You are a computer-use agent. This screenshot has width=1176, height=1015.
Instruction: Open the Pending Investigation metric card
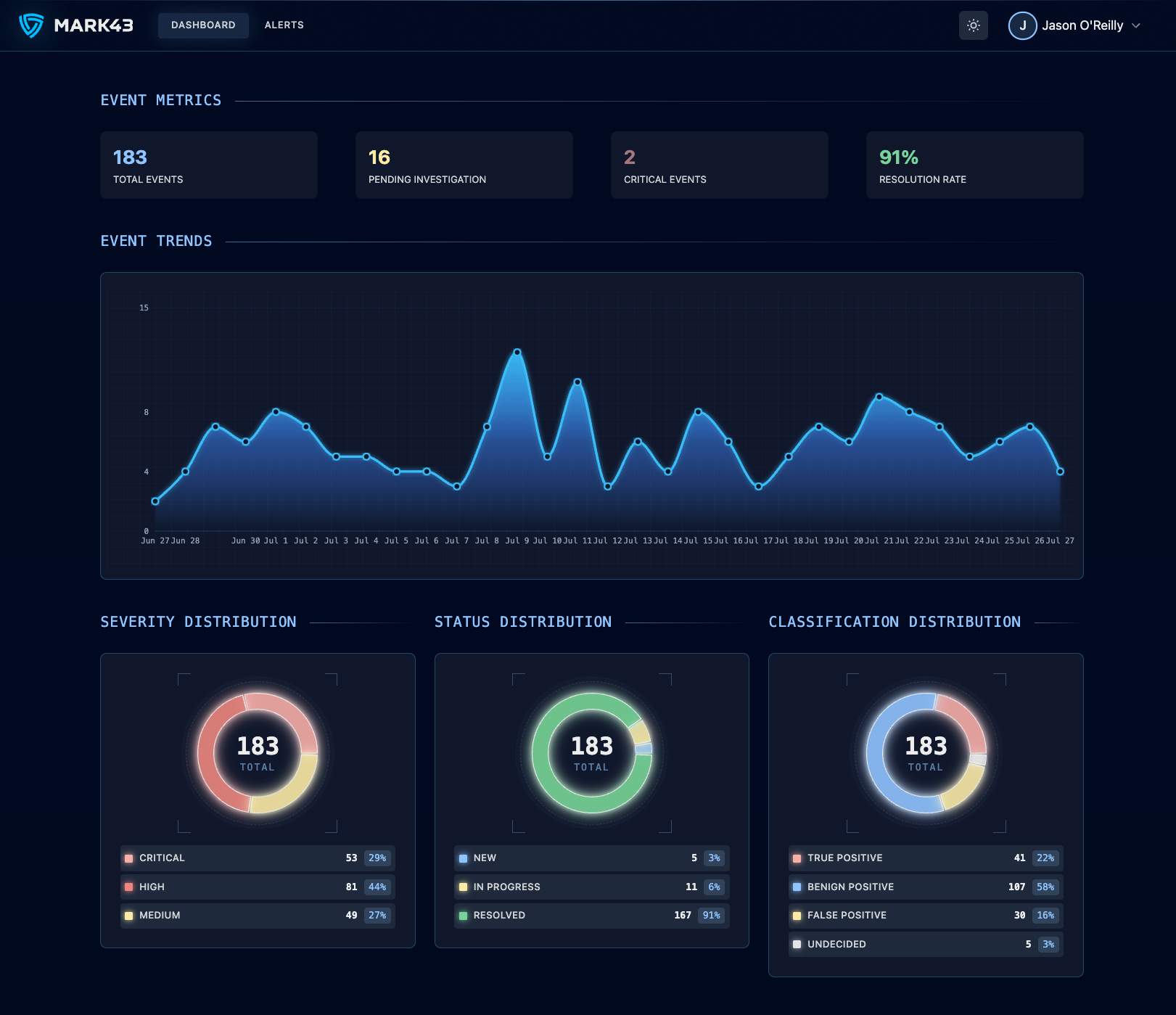(x=464, y=165)
